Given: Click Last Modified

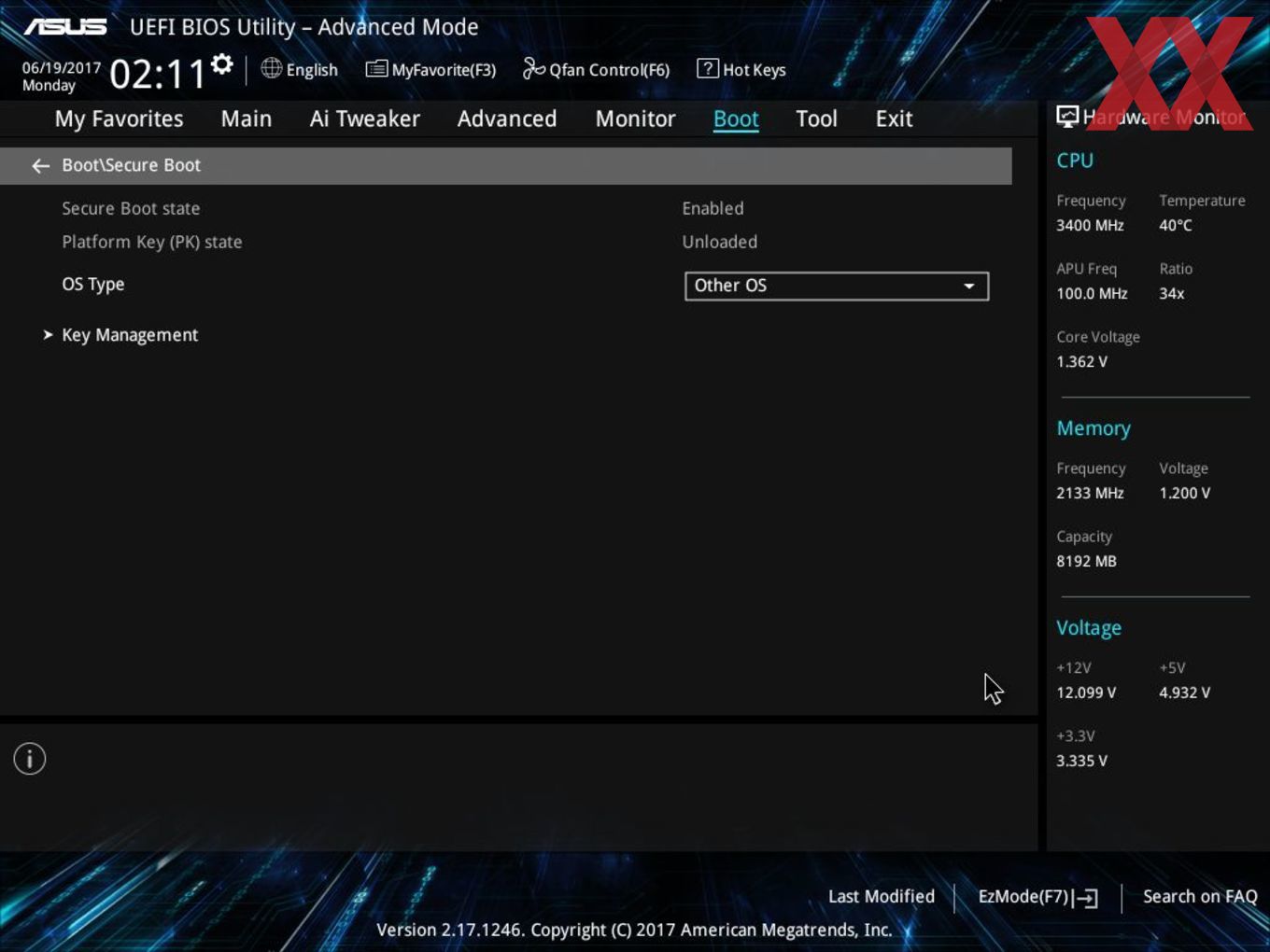Looking at the screenshot, I should (x=882, y=897).
